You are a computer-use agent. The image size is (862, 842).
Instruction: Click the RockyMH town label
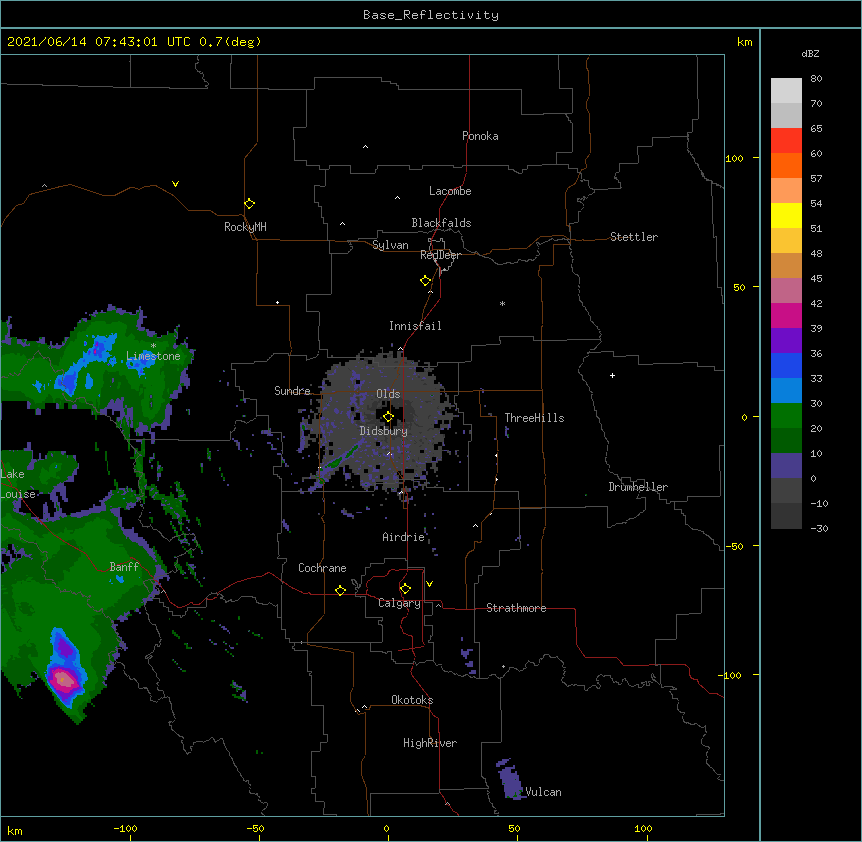tap(245, 227)
